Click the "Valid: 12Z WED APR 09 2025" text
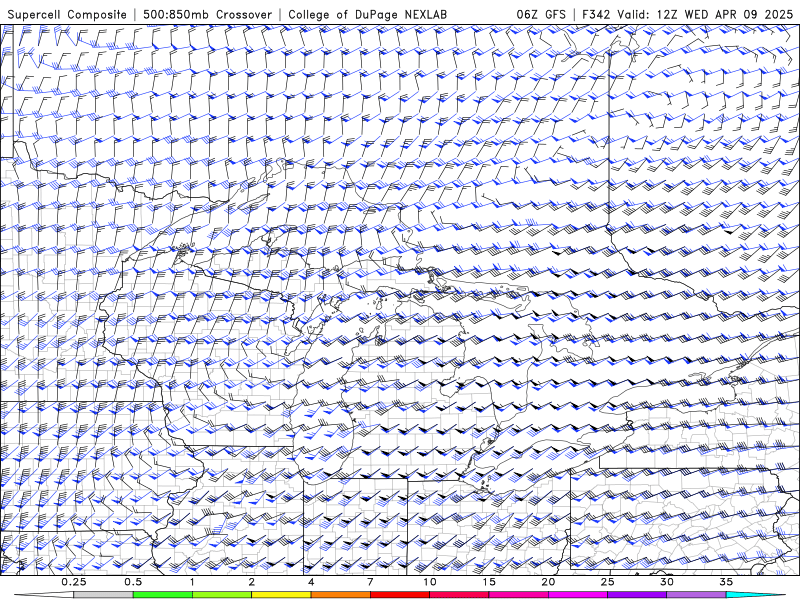Viewport: 800px width, 600px height. click(705, 14)
